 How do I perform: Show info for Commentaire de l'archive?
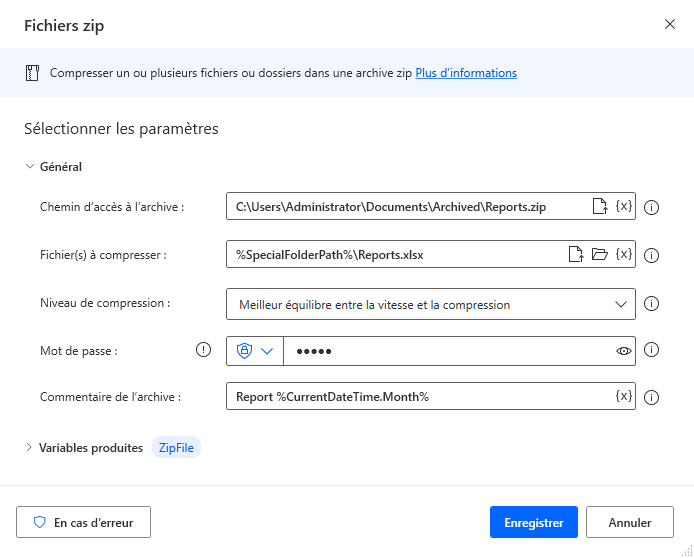tap(651, 397)
